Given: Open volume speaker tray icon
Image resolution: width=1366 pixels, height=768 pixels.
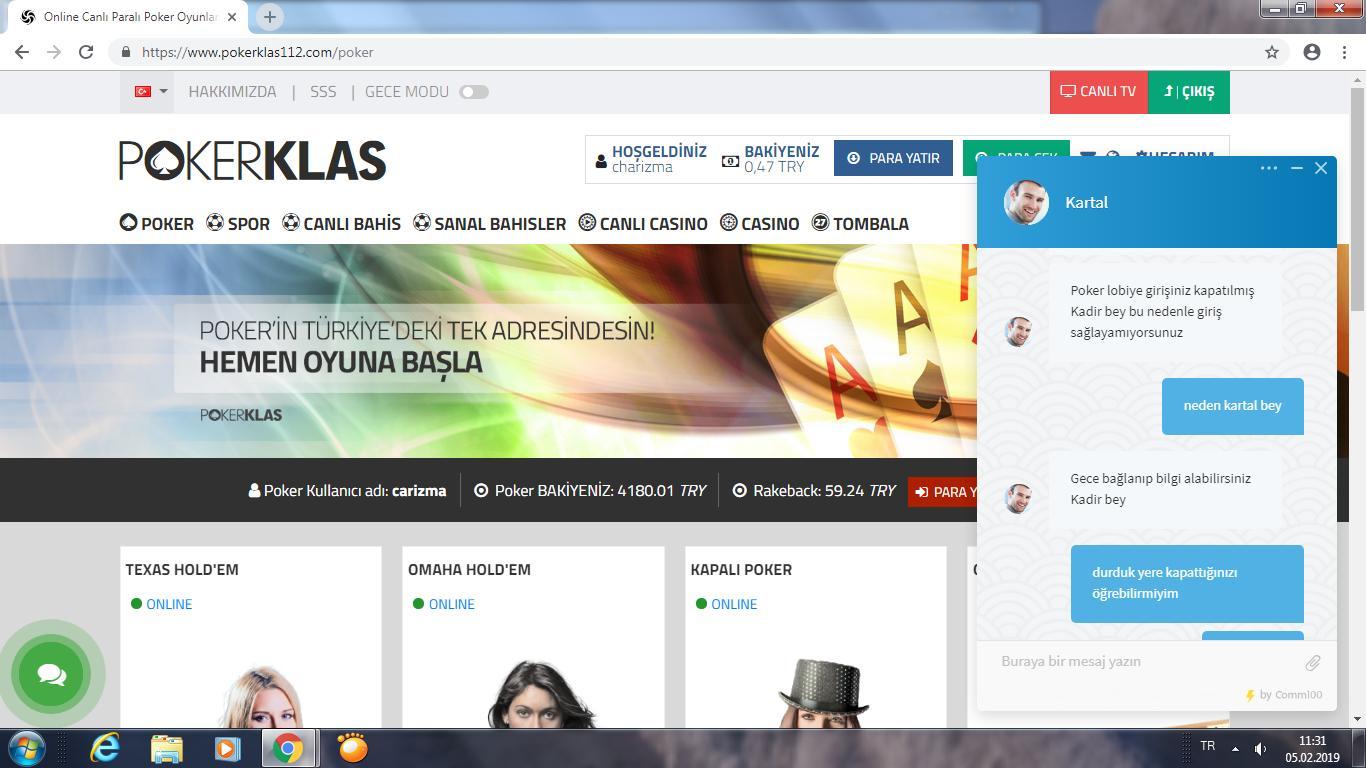Looking at the screenshot, I should [1261, 748].
